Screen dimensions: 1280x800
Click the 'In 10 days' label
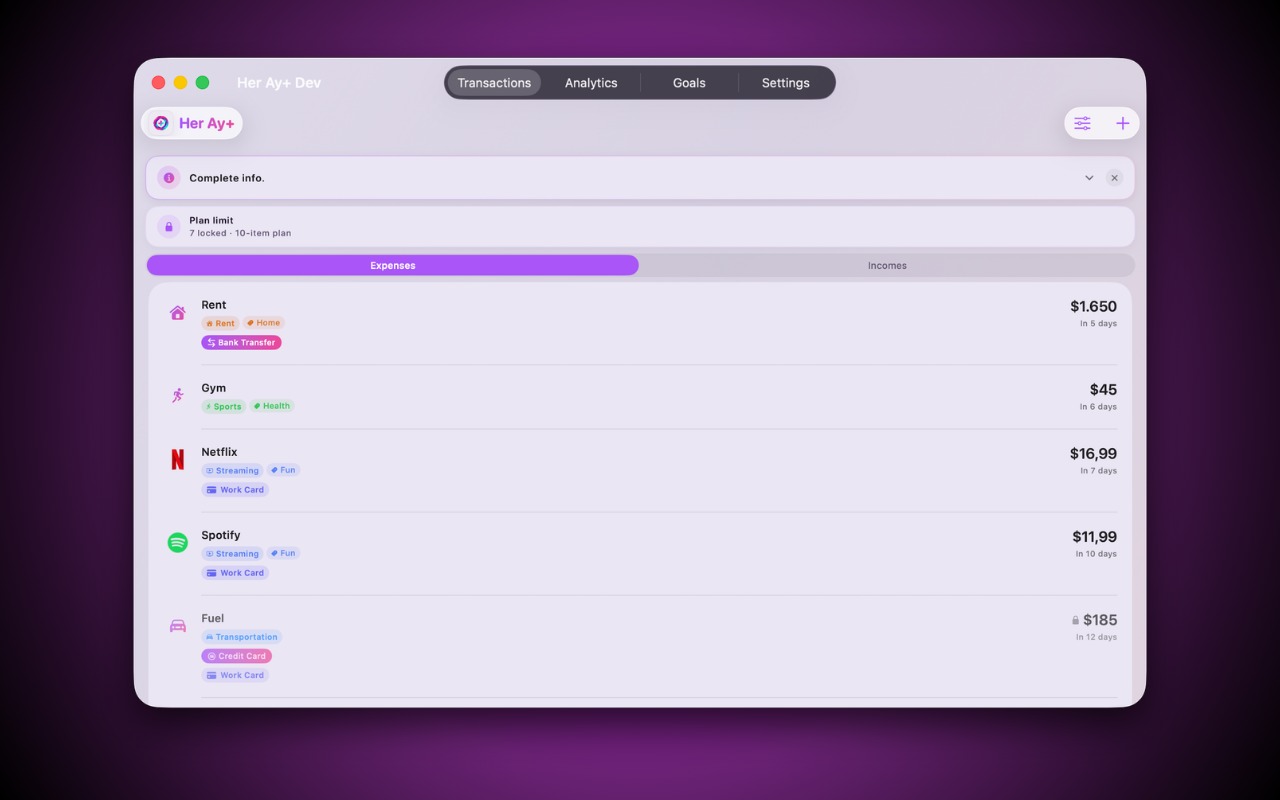tap(1096, 554)
